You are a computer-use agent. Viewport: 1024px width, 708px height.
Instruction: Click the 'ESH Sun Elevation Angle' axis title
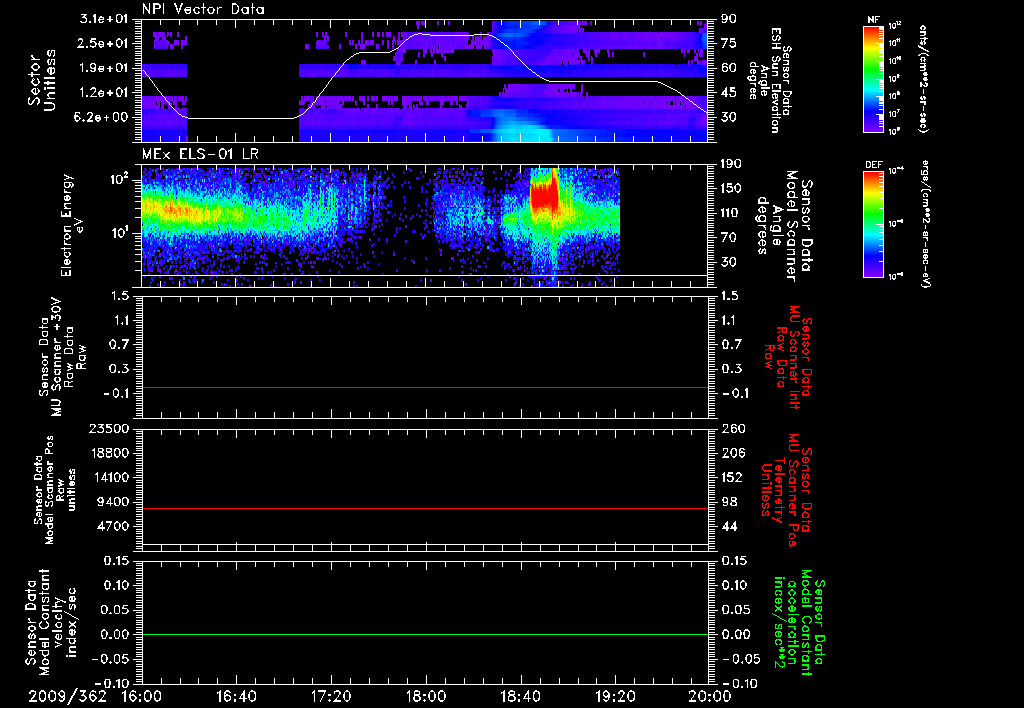point(765,80)
